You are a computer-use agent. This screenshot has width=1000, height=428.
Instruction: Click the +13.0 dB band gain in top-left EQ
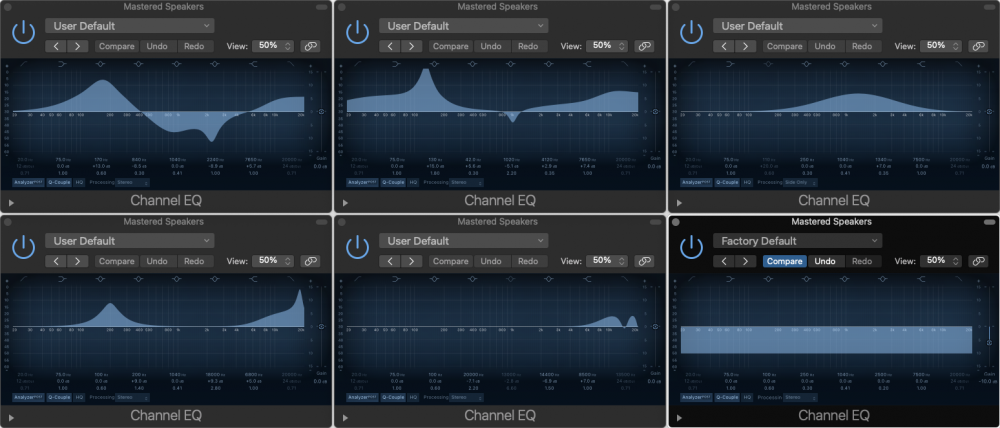click(101, 166)
